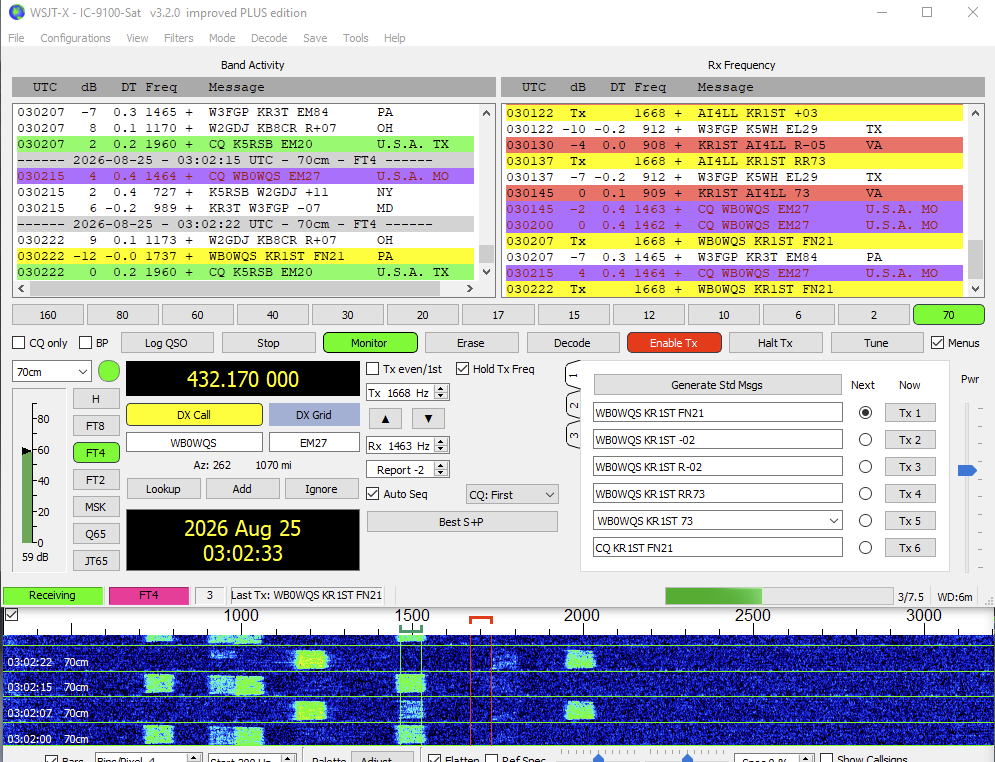Open the 70cm band dropdown

point(51,372)
